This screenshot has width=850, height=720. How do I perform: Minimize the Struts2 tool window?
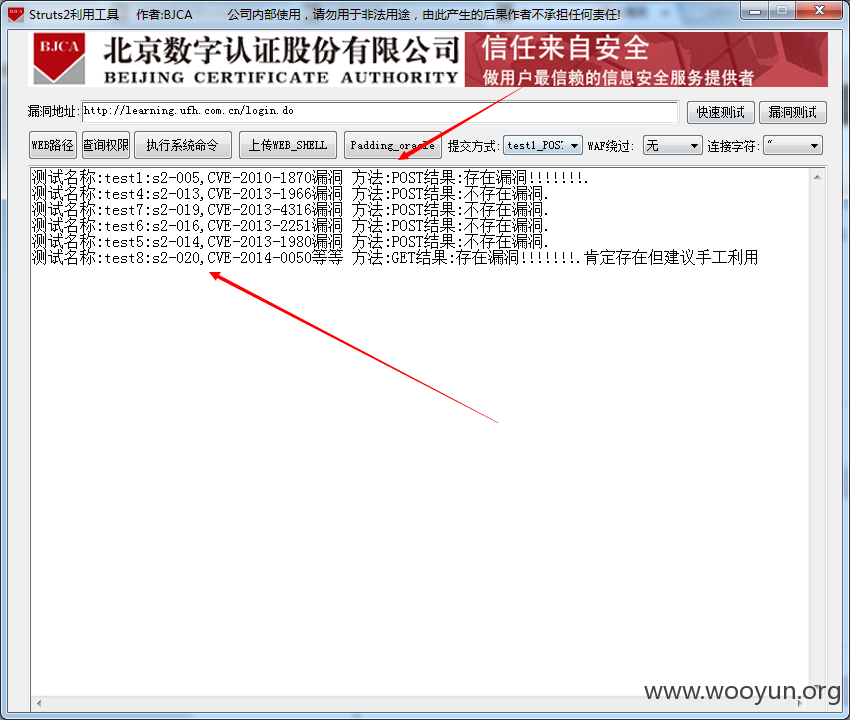[x=755, y=10]
